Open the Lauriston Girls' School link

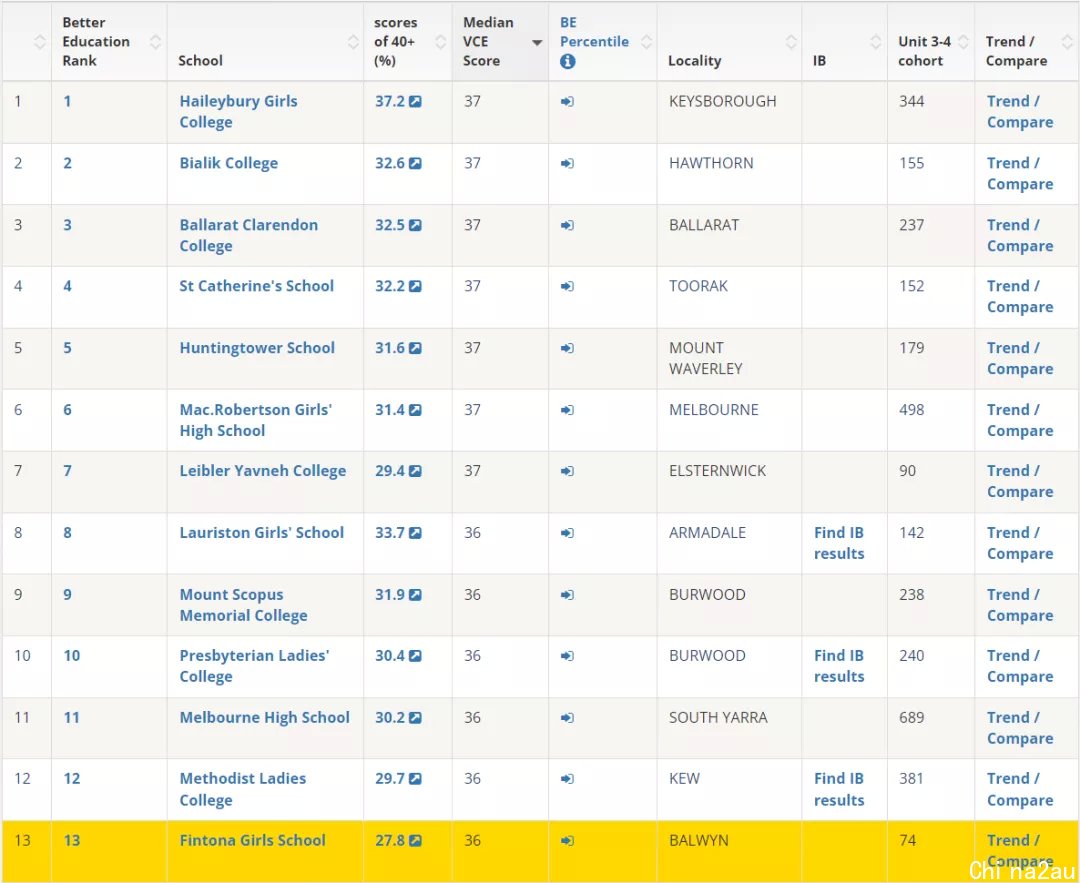coord(262,532)
